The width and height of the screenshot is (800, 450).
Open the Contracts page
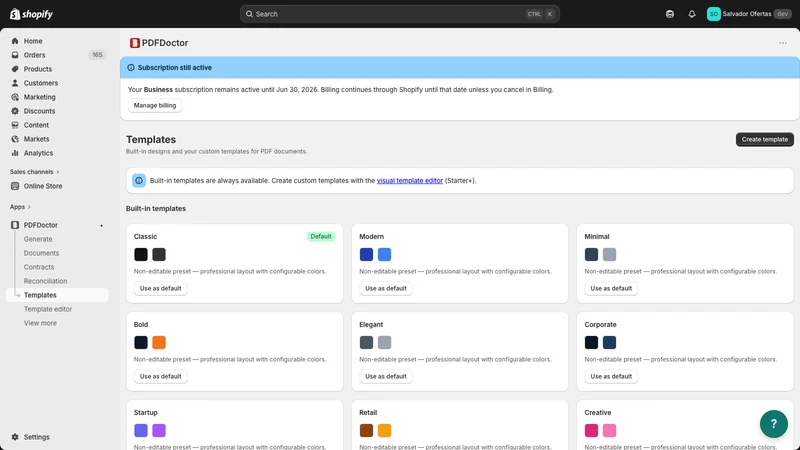point(39,267)
